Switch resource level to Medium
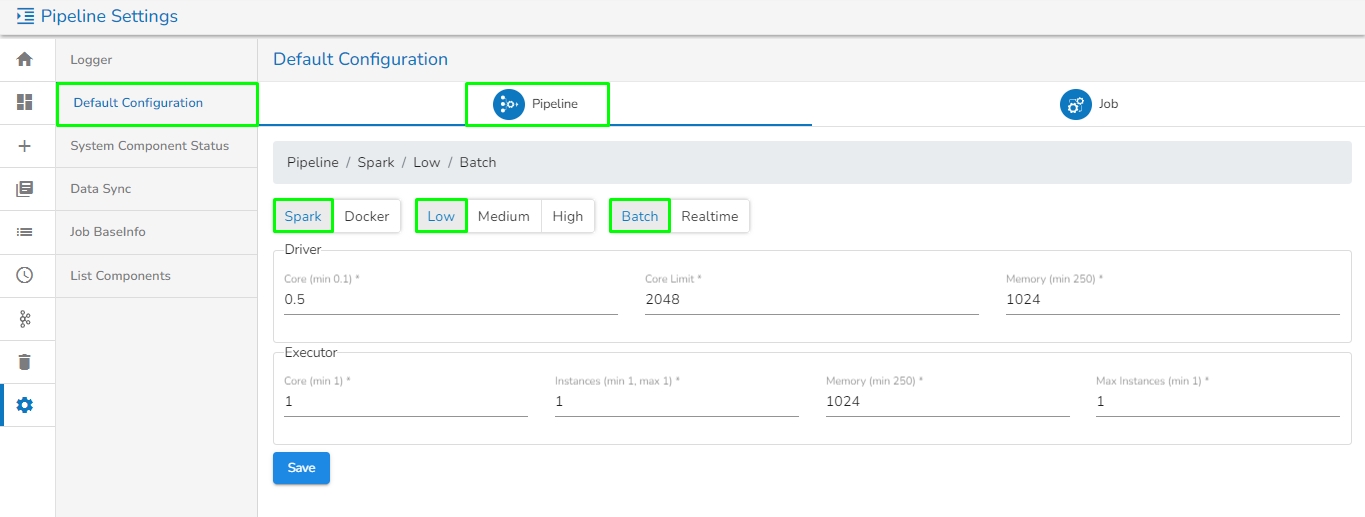The image size is (1365, 517). tap(503, 216)
